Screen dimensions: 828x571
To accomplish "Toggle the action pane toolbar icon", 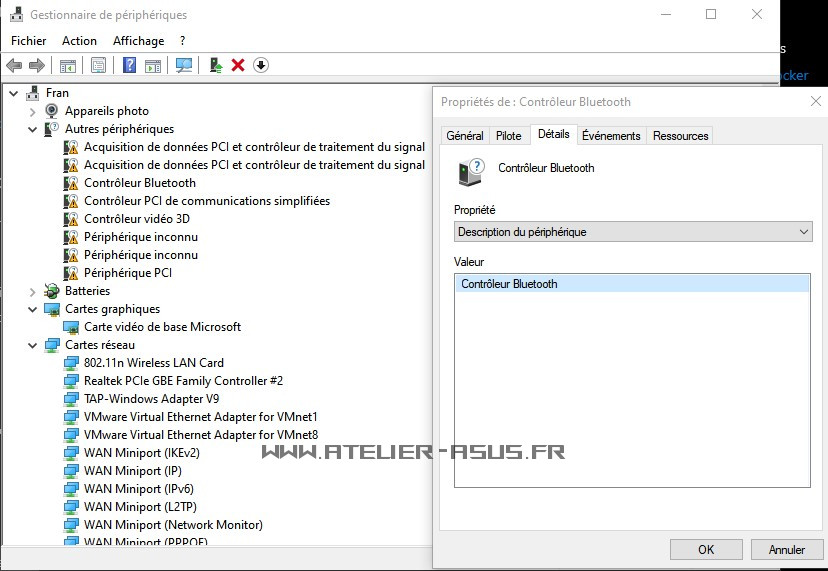I will [x=153, y=65].
